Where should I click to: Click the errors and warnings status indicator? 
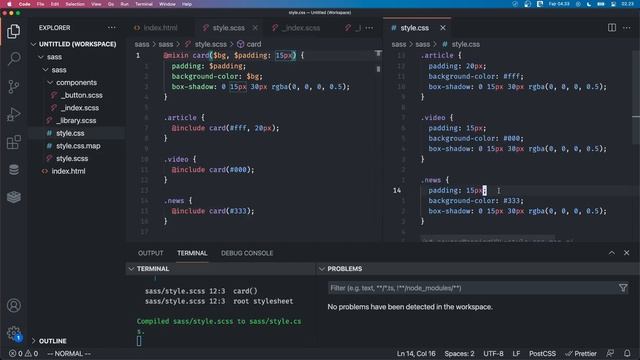[x=24, y=353]
